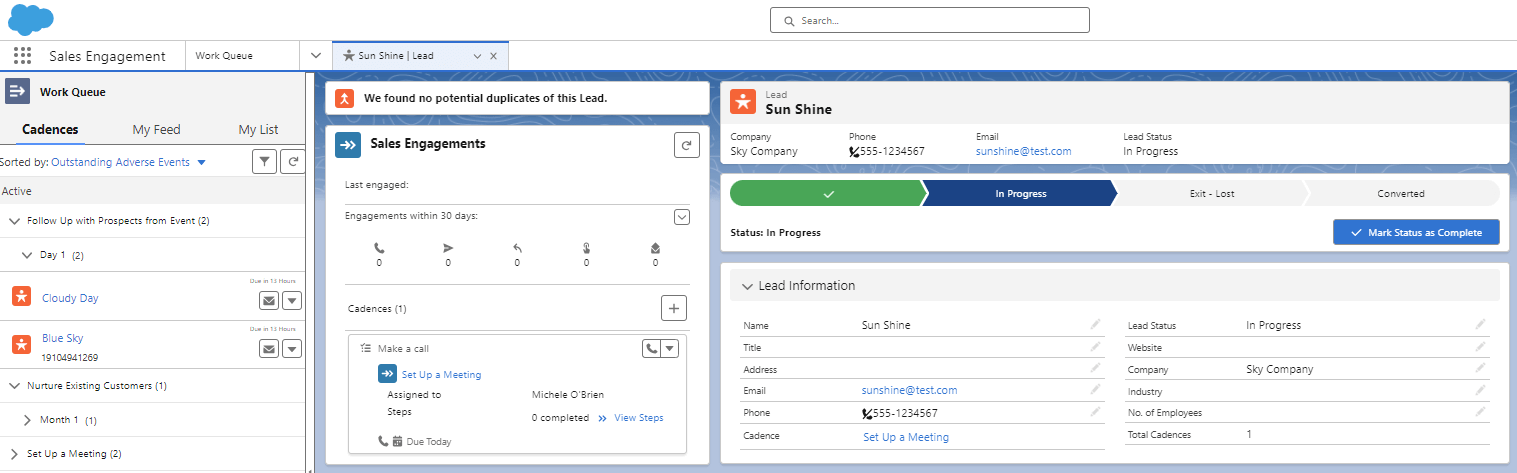Click the Cloudy Day lead icon

(x=22, y=296)
